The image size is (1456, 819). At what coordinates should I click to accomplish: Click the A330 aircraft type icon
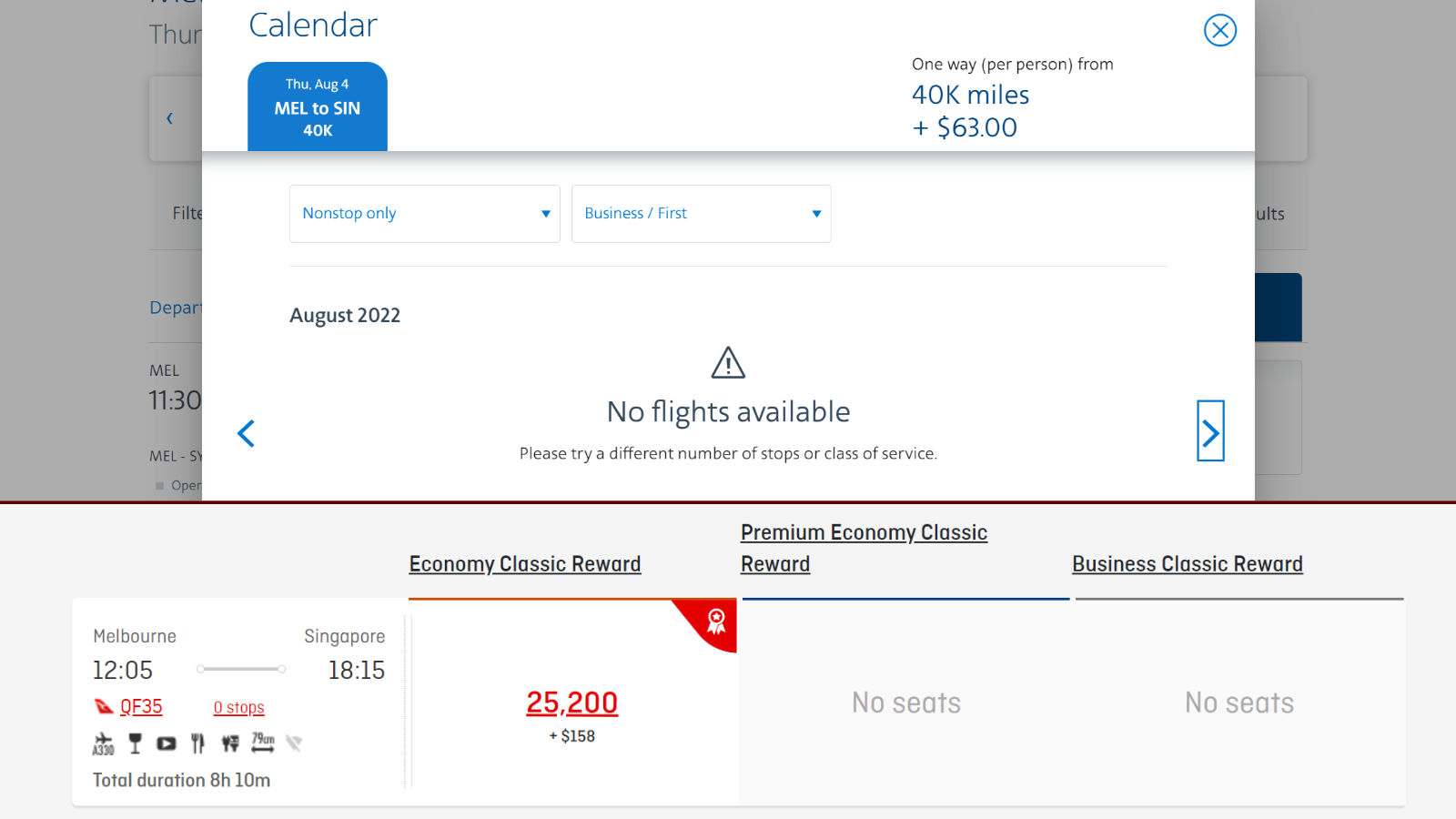click(104, 743)
